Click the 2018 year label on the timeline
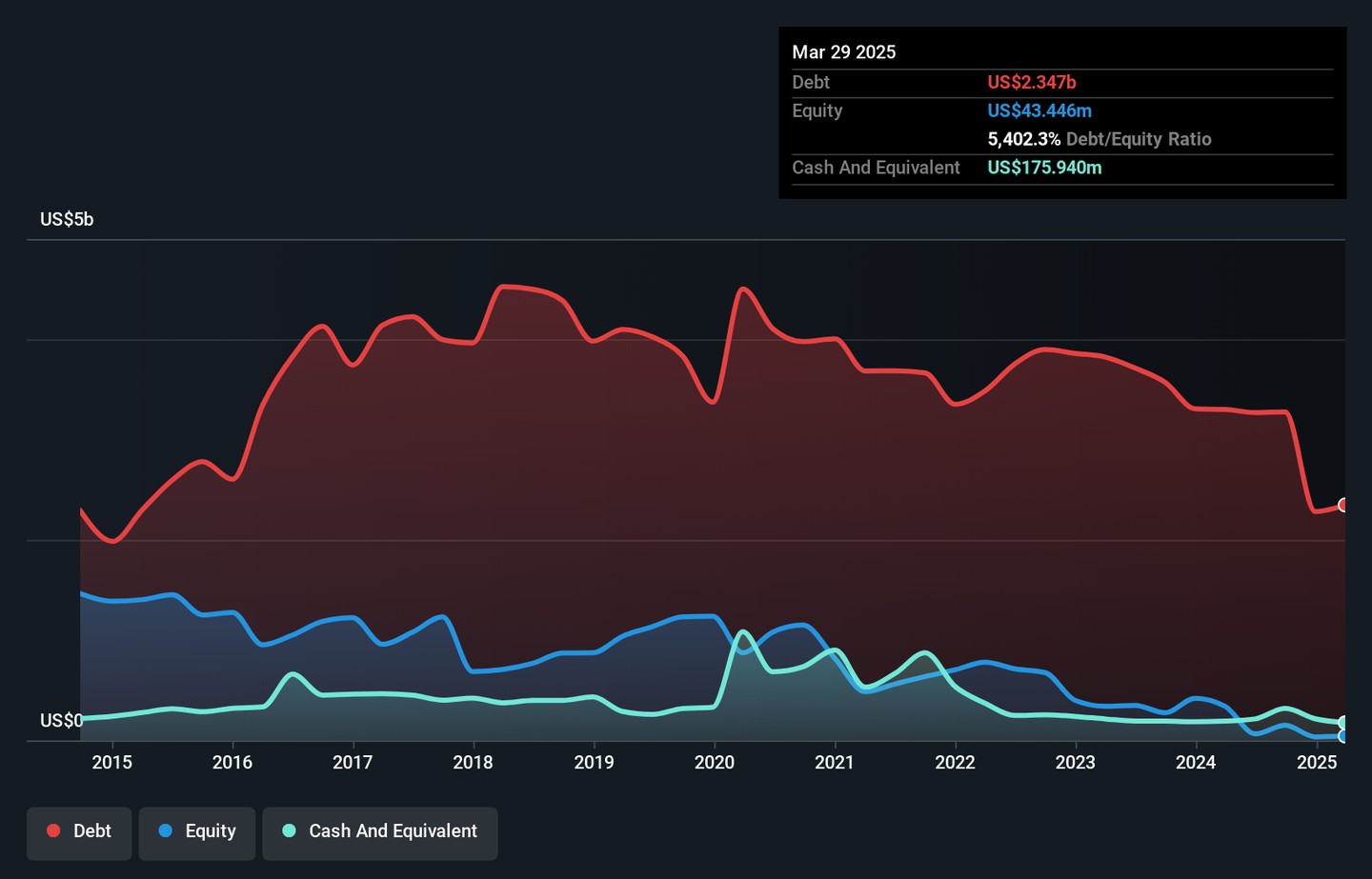The height and width of the screenshot is (879, 1372). point(474,763)
